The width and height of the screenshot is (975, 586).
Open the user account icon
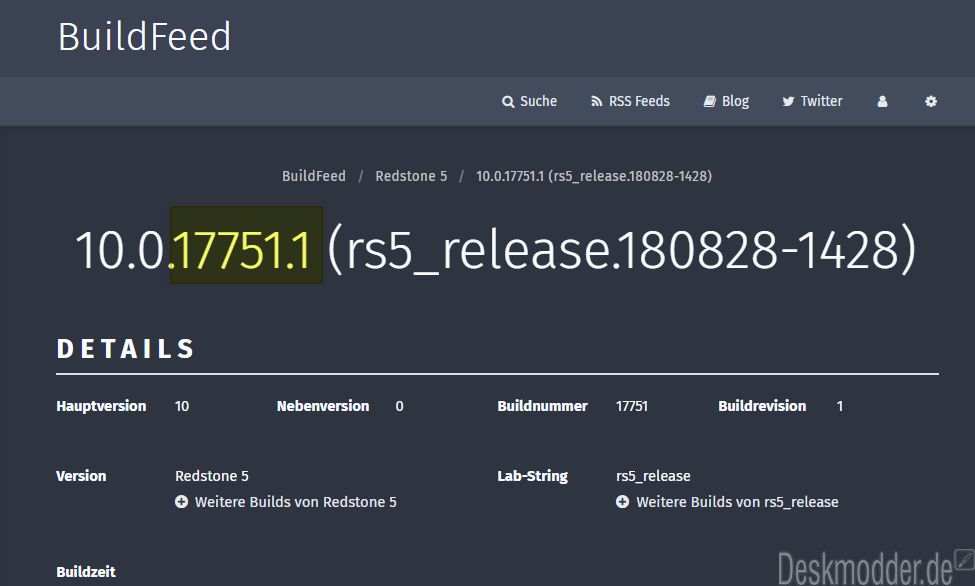(882, 101)
